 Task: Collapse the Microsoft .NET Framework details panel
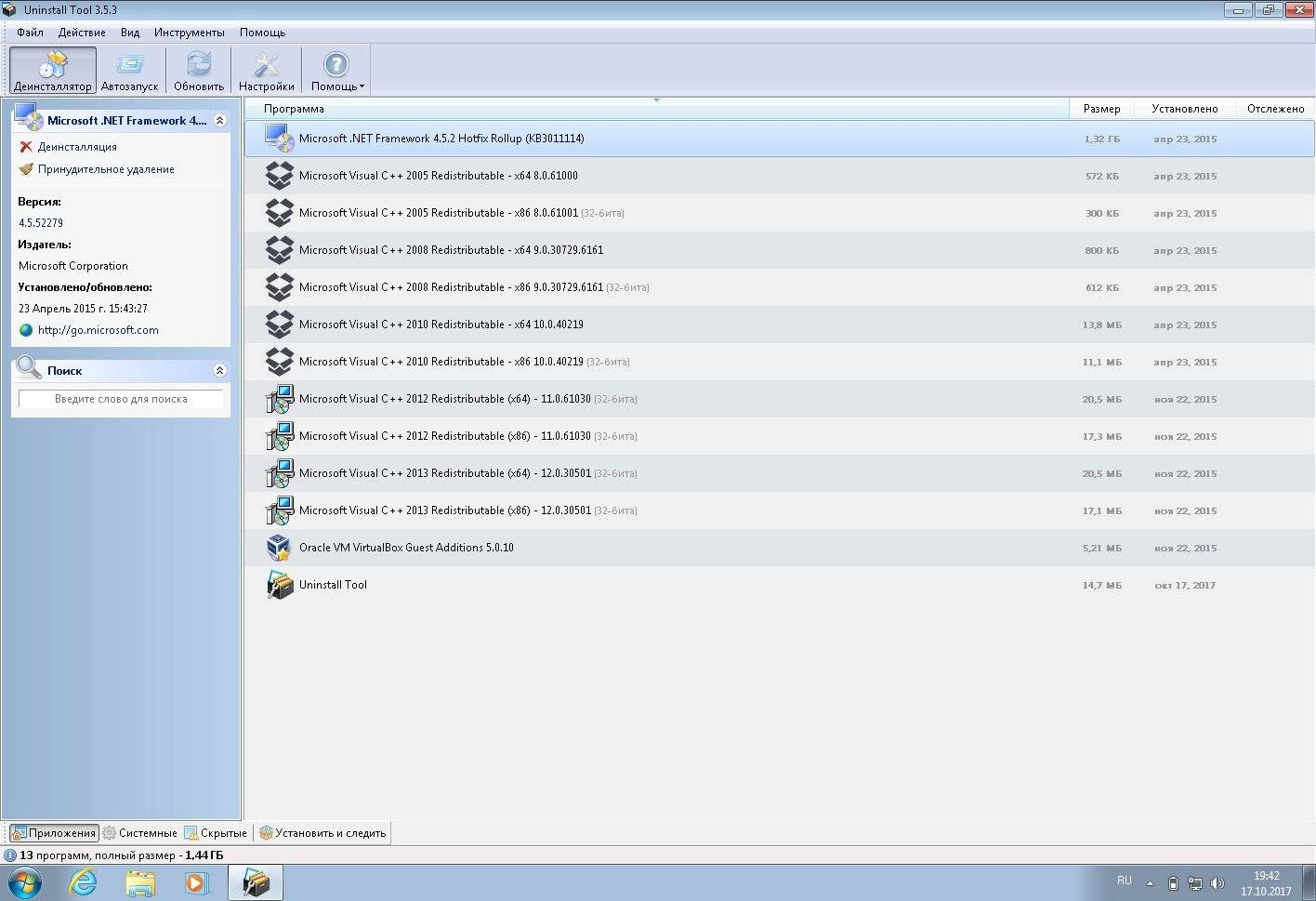(219, 121)
